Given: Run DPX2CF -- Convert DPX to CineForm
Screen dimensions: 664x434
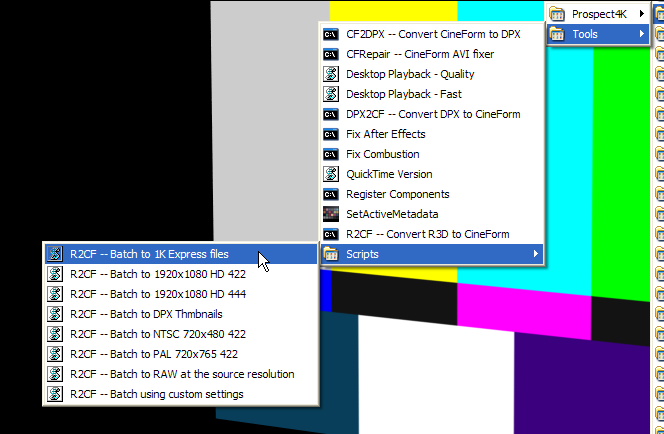Looking at the screenshot, I should pos(432,114).
